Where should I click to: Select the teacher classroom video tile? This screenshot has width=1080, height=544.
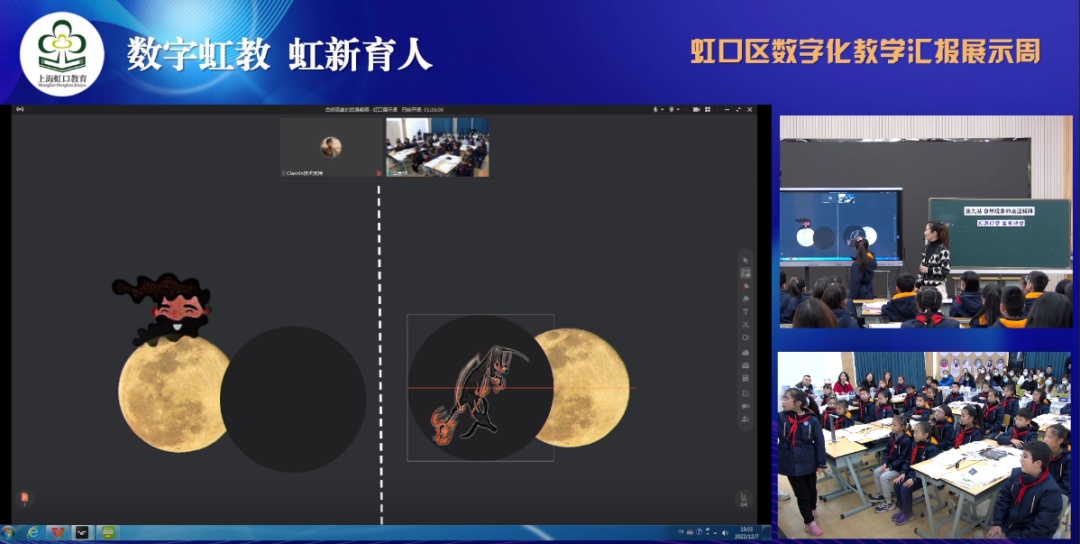pyautogui.click(x=437, y=147)
